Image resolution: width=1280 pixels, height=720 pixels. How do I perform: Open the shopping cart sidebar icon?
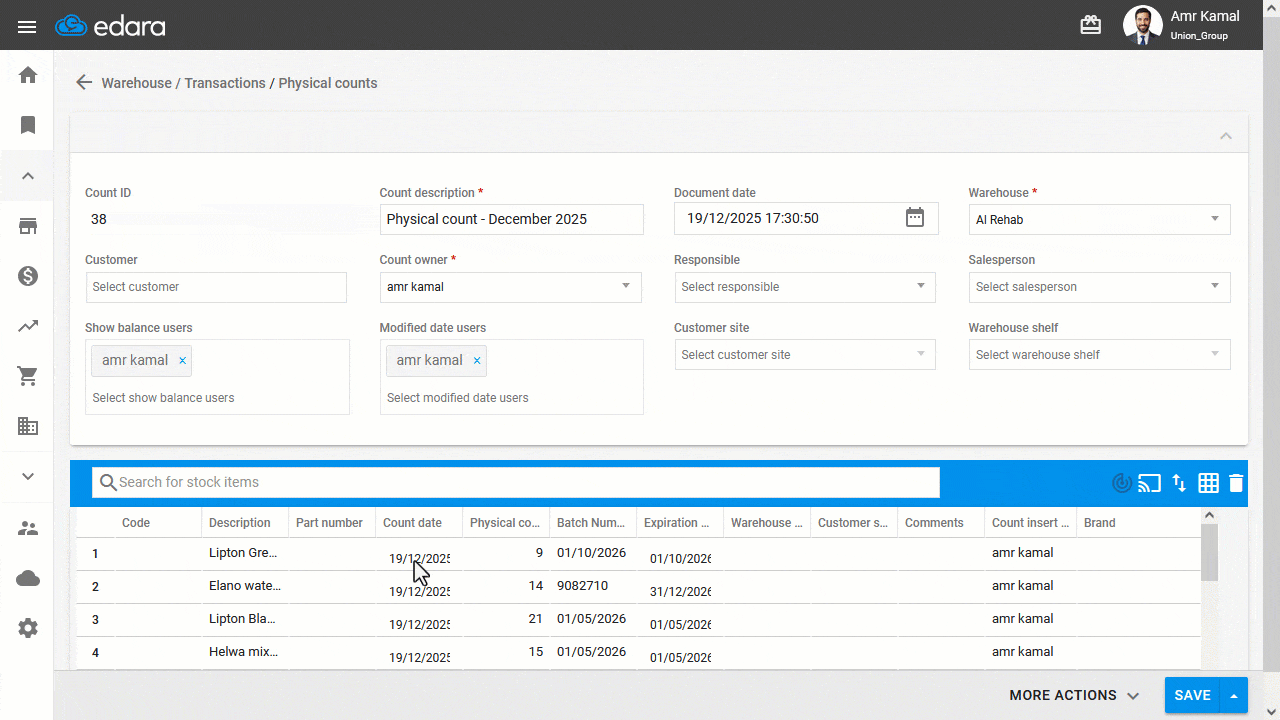coord(28,376)
